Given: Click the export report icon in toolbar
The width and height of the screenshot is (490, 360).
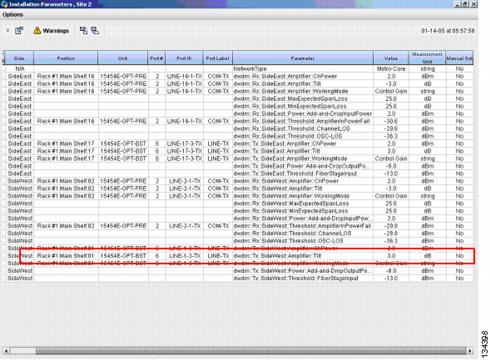Looking at the screenshot, I should [x=19, y=31].
